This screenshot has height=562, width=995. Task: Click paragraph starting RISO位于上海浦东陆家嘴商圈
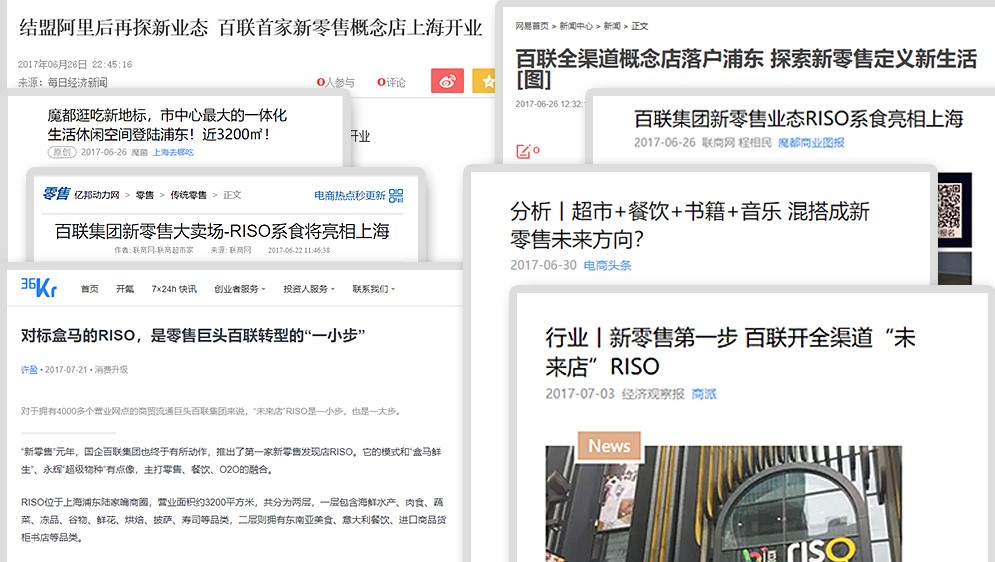click(x=234, y=520)
